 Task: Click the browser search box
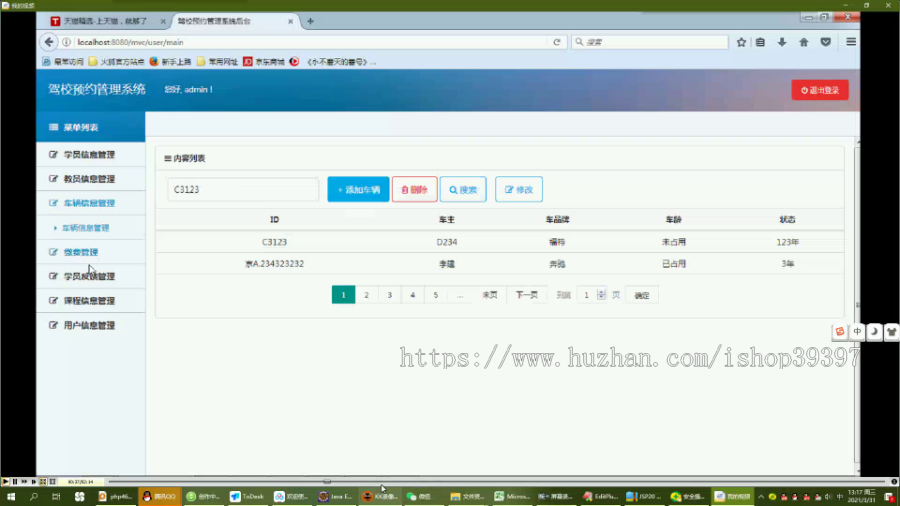point(650,42)
